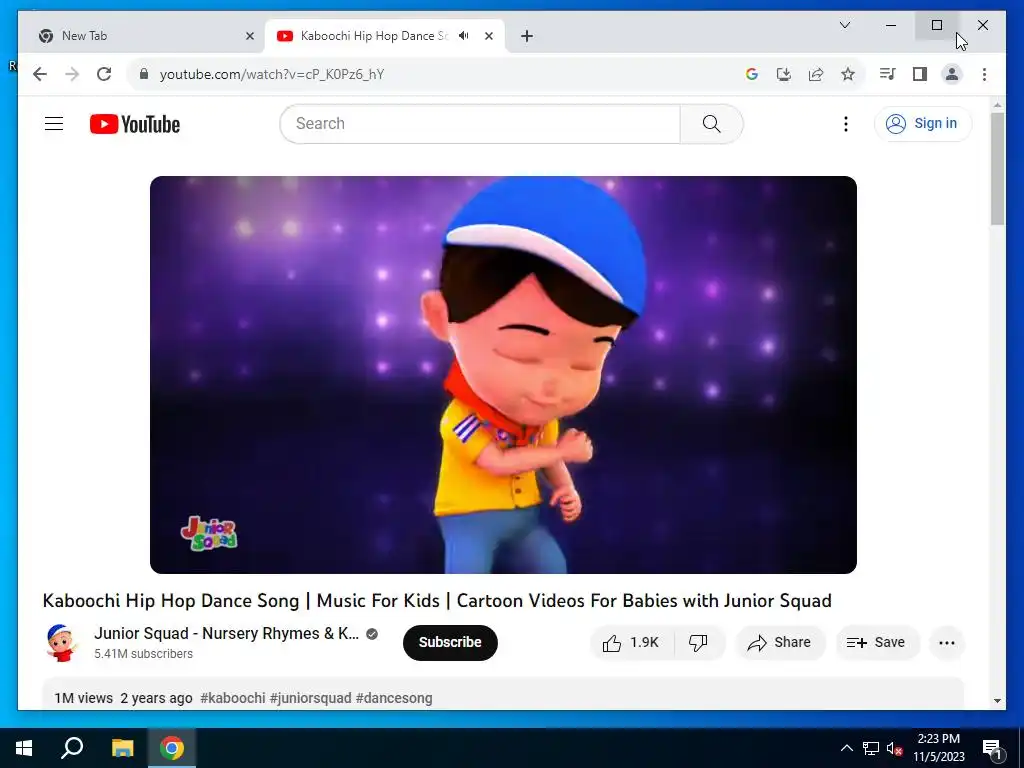
Task: Go to the YouTube home logo
Action: coord(135,124)
